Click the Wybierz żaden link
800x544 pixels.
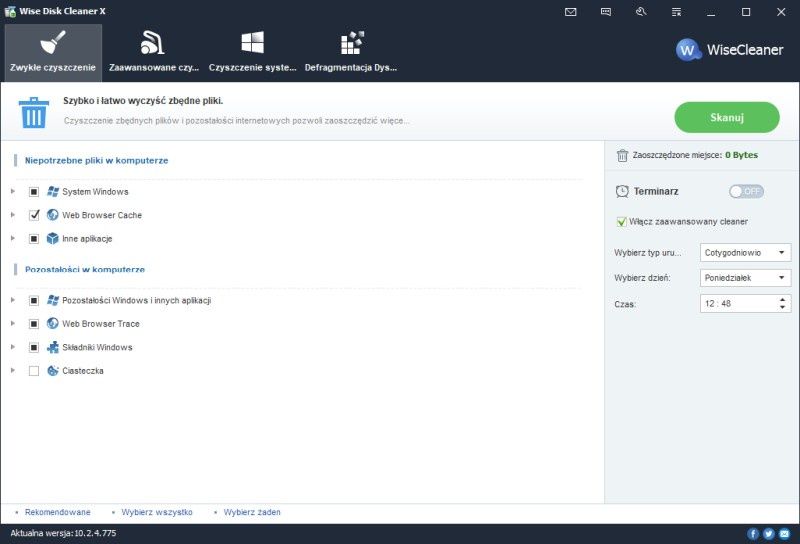(252, 512)
